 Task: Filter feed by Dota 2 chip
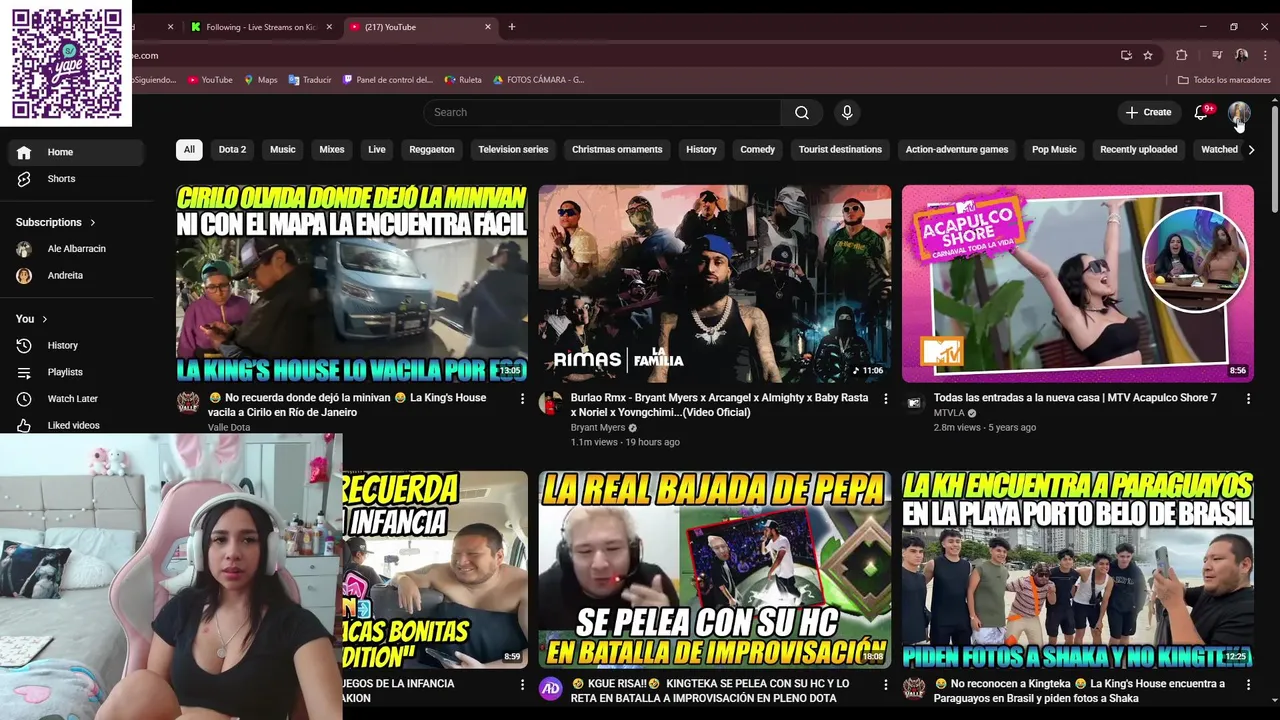tap(232, 150)
